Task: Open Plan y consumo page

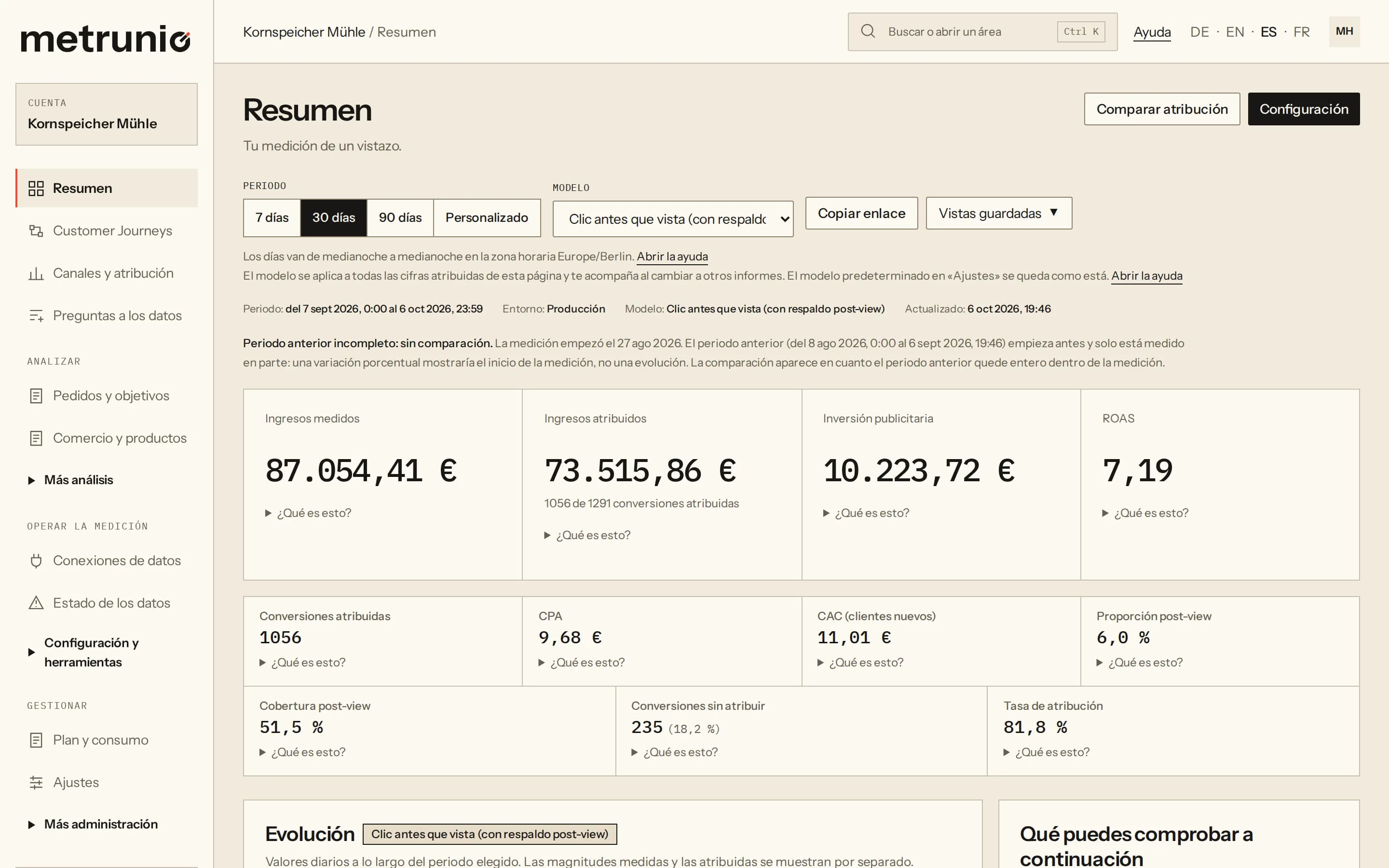Action: tap(107, 740)
